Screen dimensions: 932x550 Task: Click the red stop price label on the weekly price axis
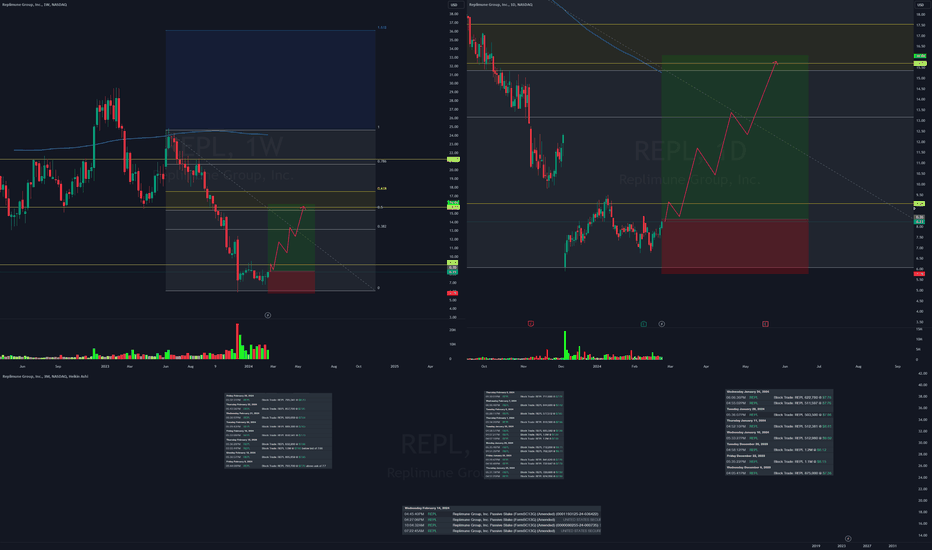[x=452, y=293]
